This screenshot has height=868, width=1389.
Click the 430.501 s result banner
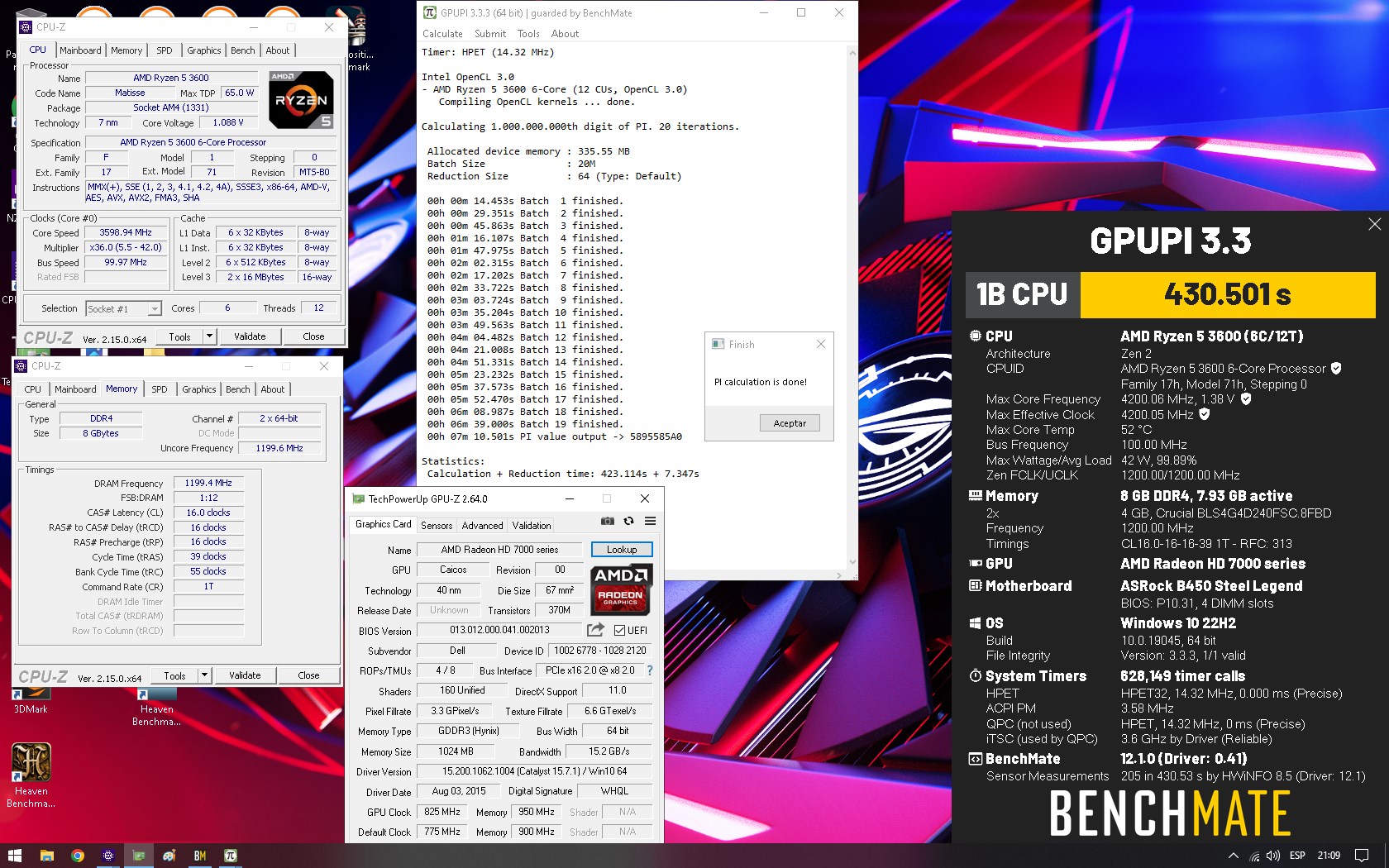[1228, 294]
